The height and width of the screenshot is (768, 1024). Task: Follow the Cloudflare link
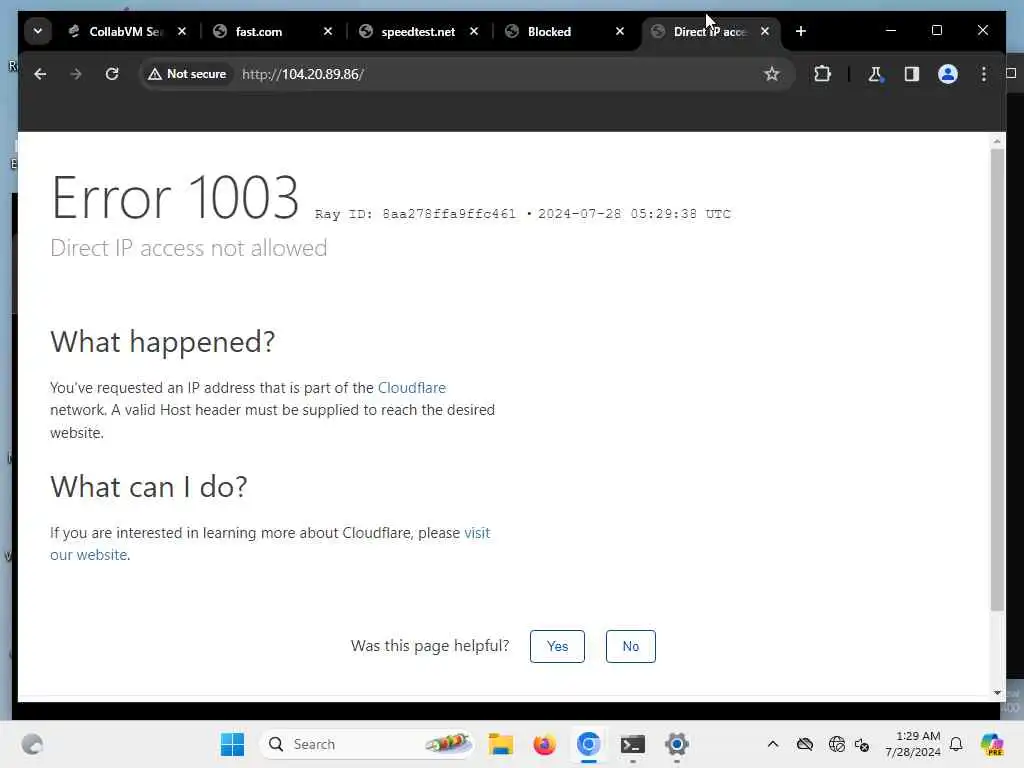411,387
